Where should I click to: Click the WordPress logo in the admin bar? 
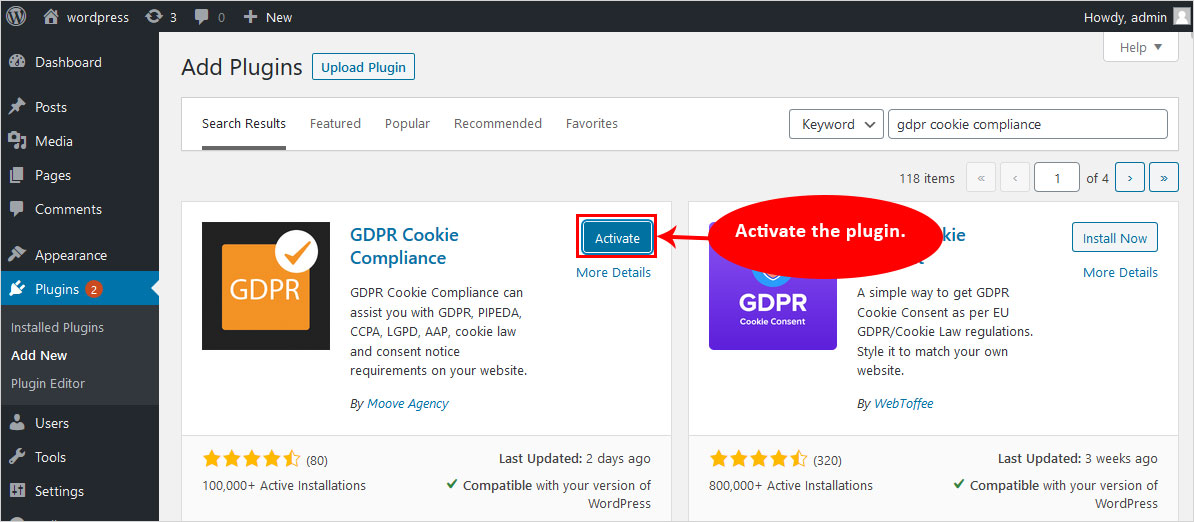click(x=17, y=17)
